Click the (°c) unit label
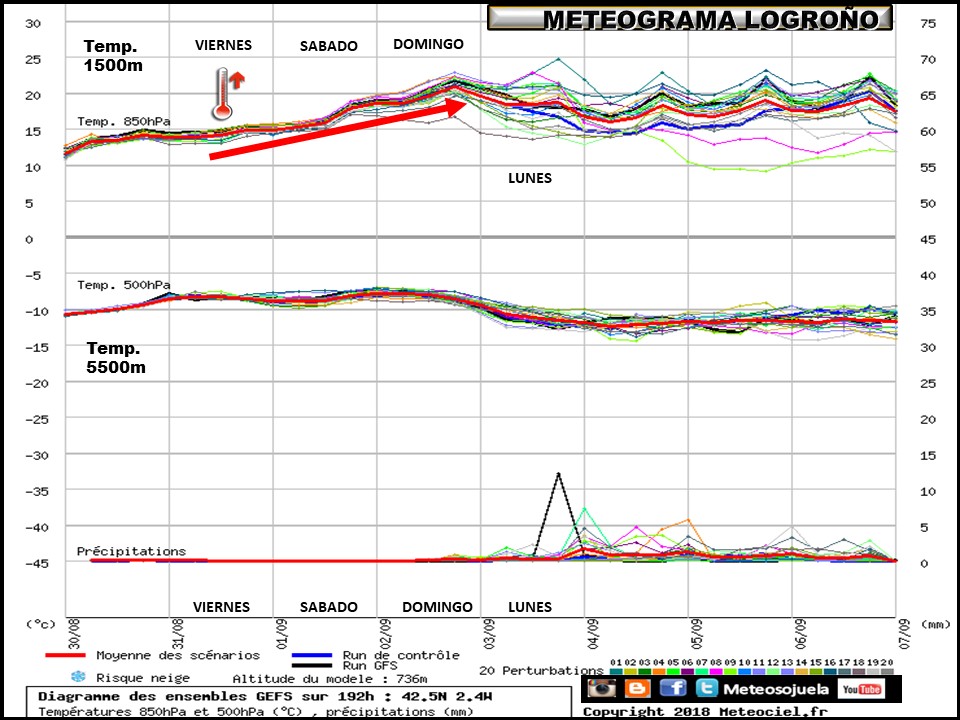This screenshot has width=960, height=720. pos(40,624)
